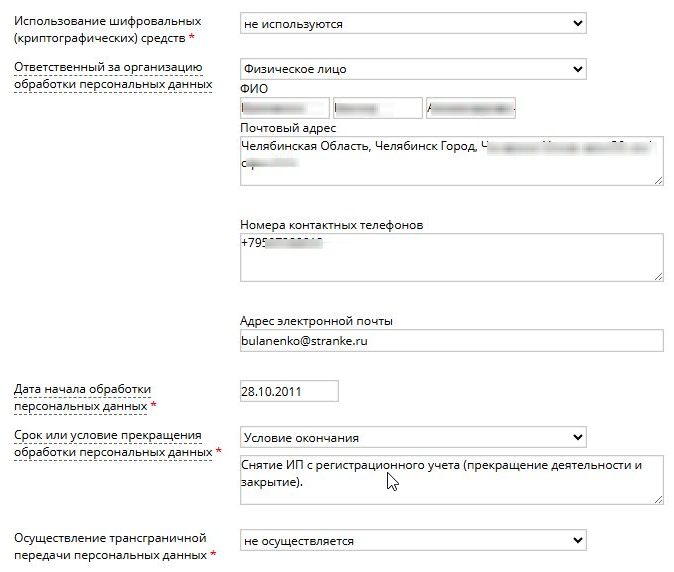Image resolution: width=674 pixels, height=572 pixels.
Task: Click the contact phone numbers text area
Action: click(452, 257)
